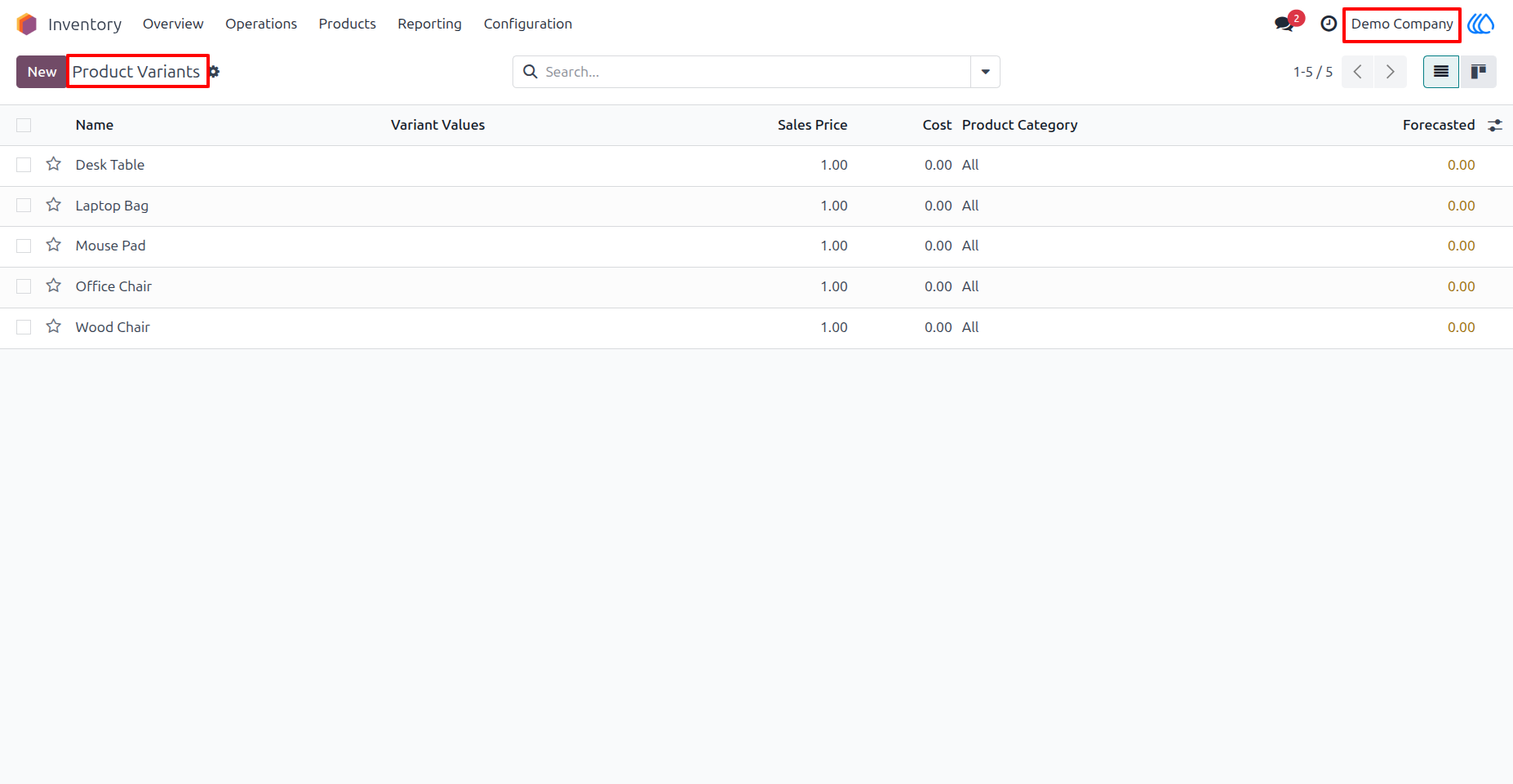The width and height of the screenshot is (1513, 784).
Task: Sort by Product Category column header
Action: [x=1020, y=125]
